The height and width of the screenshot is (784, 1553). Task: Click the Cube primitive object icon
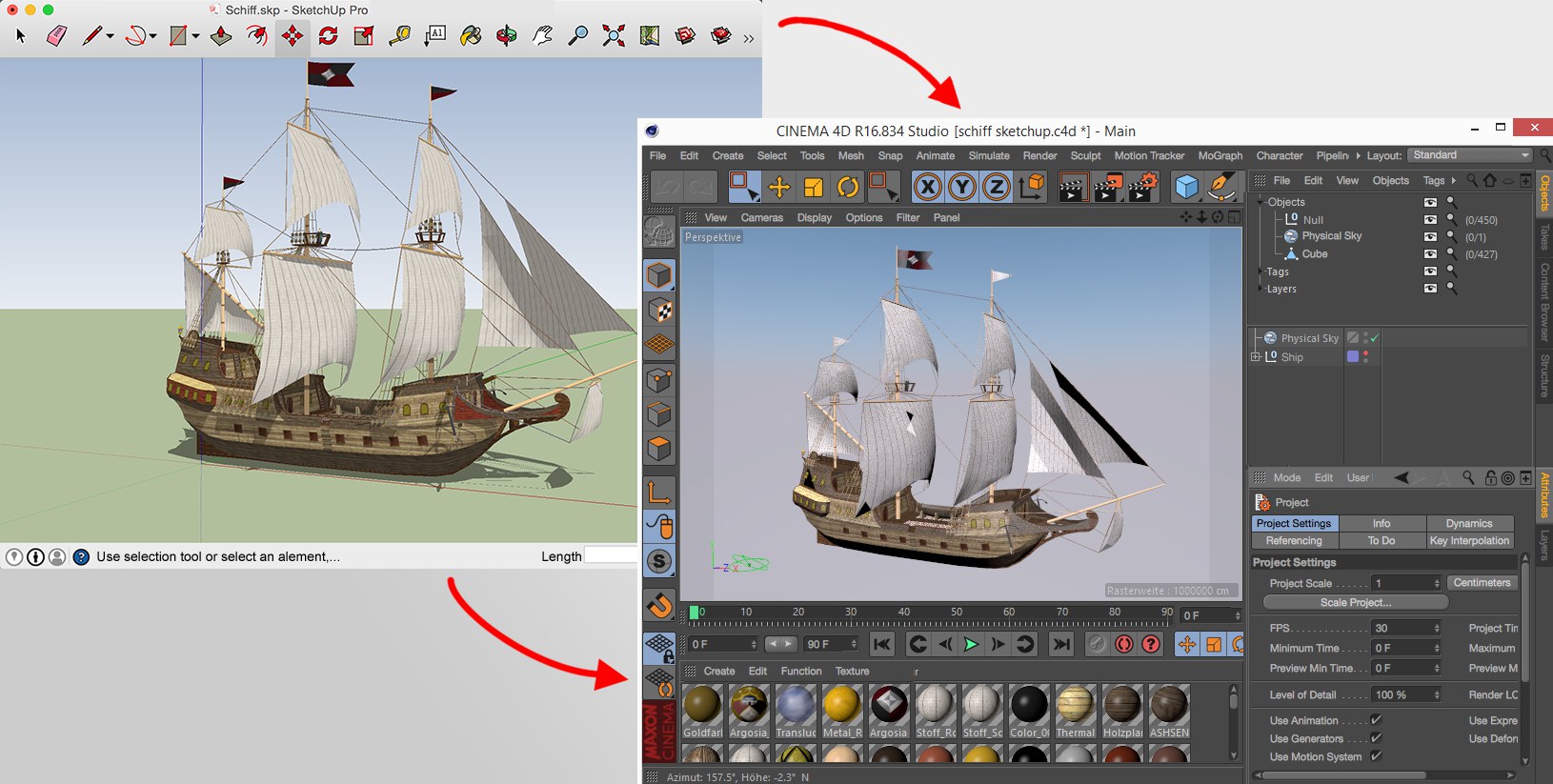click(x=1186, y=187)
